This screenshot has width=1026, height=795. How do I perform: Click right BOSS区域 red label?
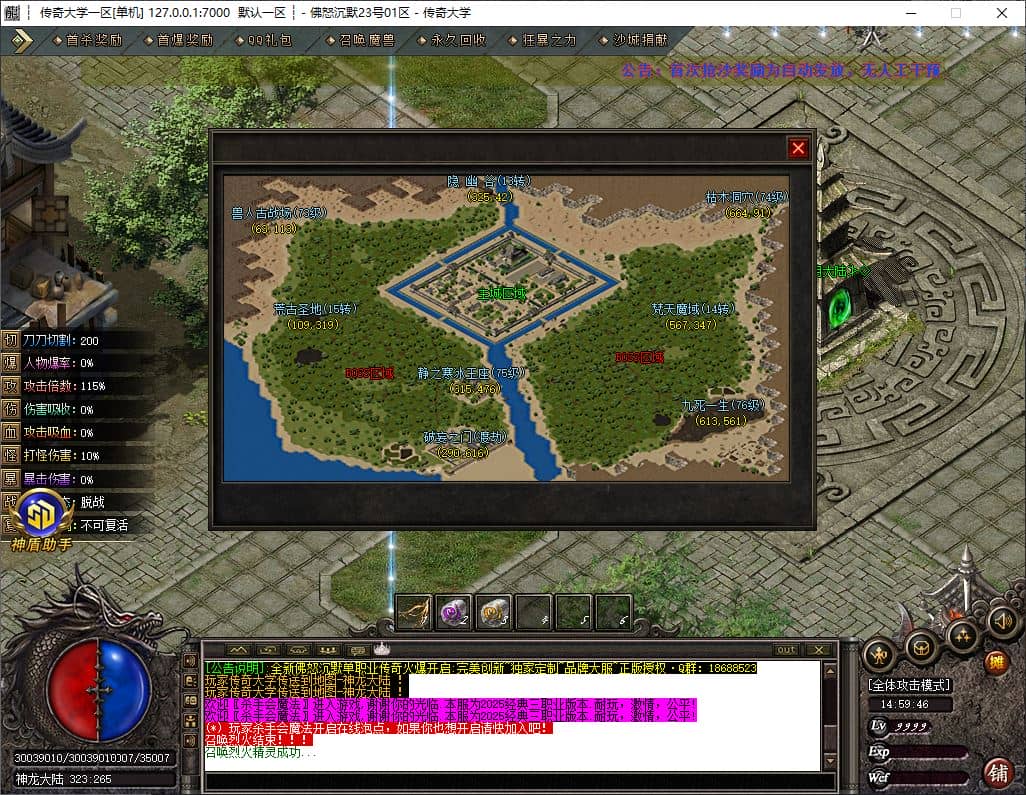(640, 357)
